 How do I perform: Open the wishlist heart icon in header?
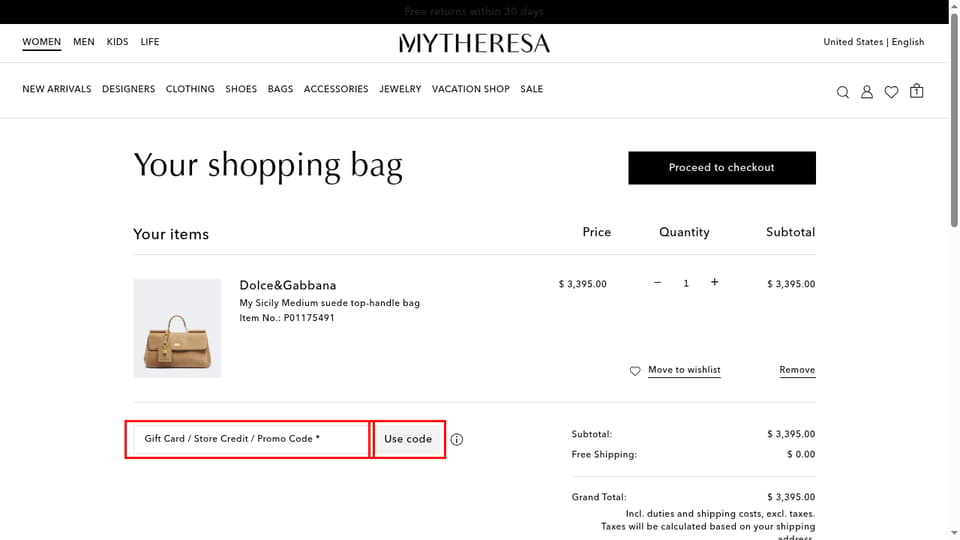891,92
